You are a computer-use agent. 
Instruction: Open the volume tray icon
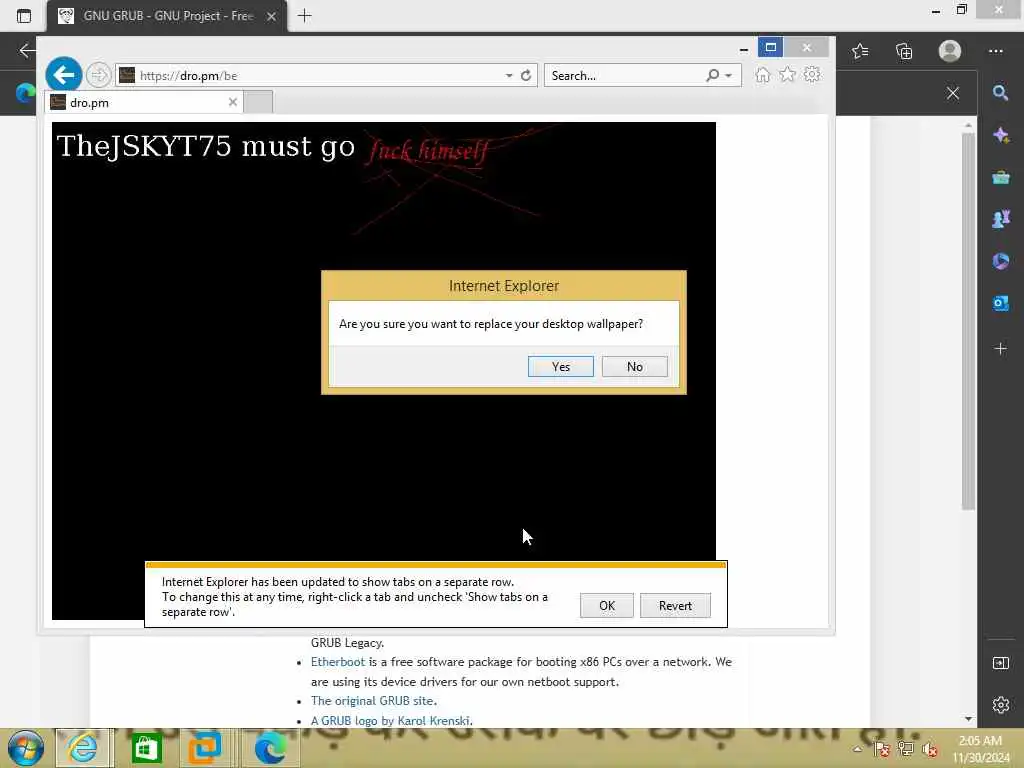tap(929, 749)
